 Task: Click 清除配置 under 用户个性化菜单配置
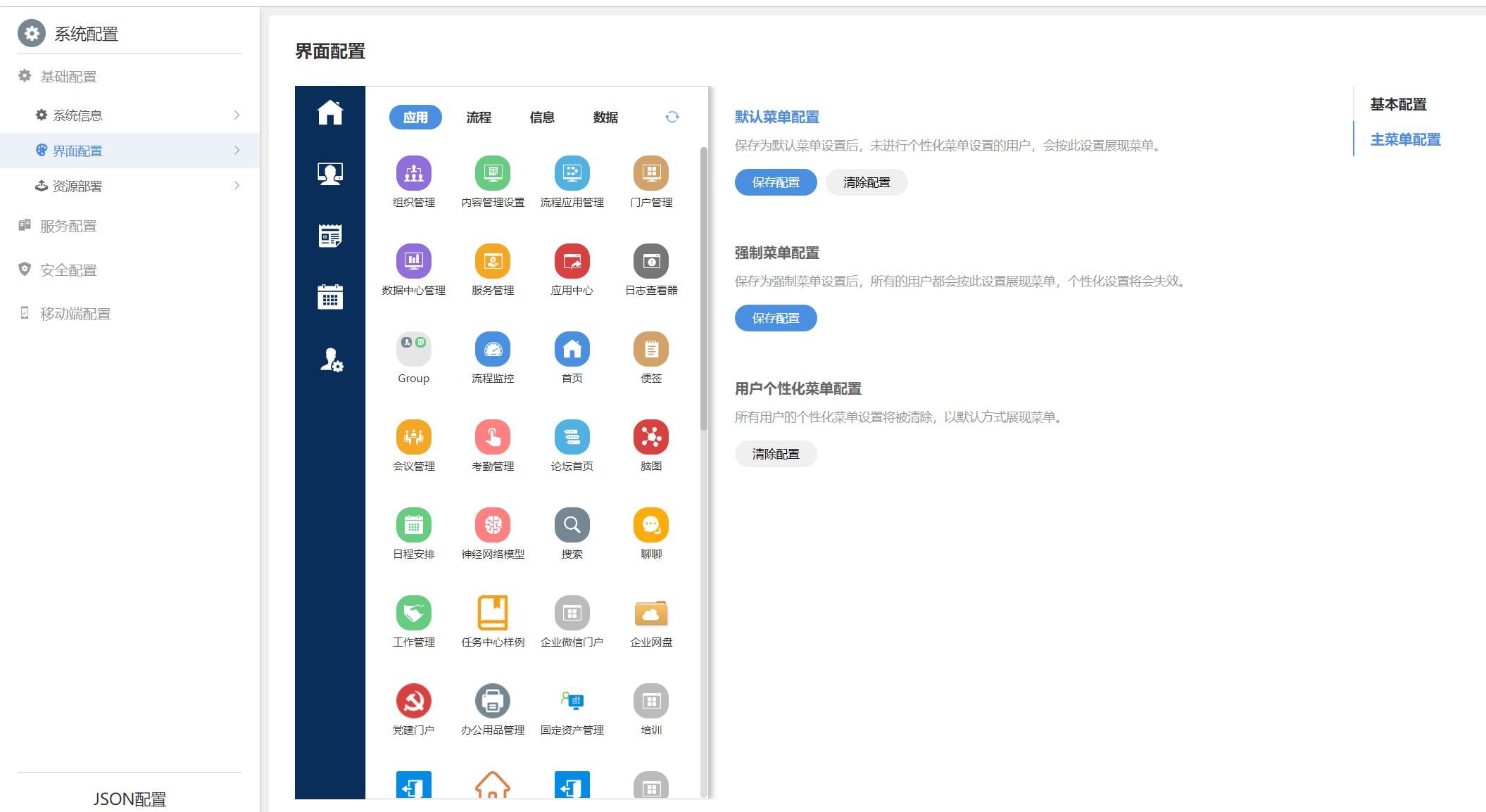pyautogui.click(x=776, y=454)
